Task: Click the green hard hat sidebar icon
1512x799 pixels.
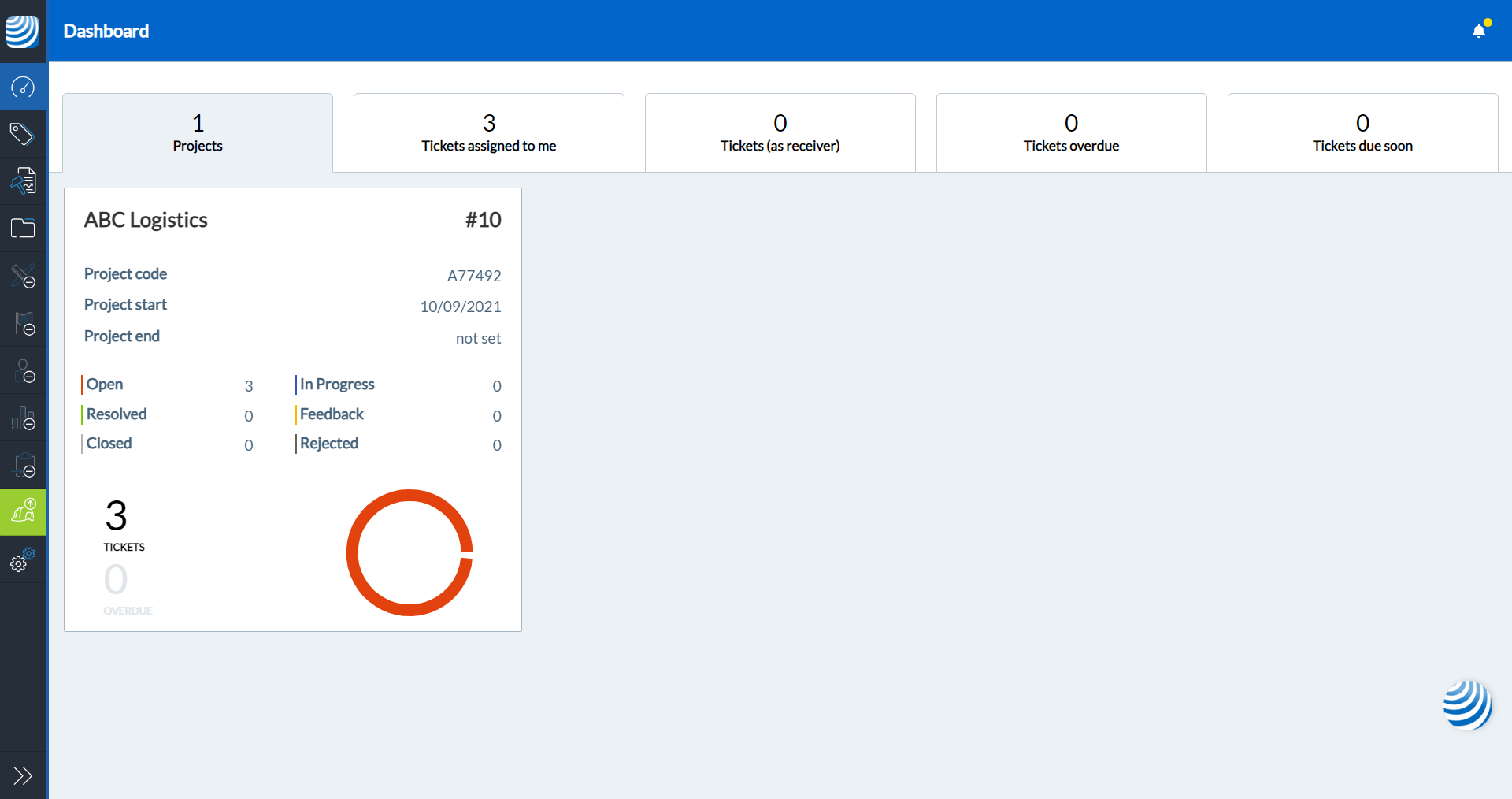Action: click(23, 512)
